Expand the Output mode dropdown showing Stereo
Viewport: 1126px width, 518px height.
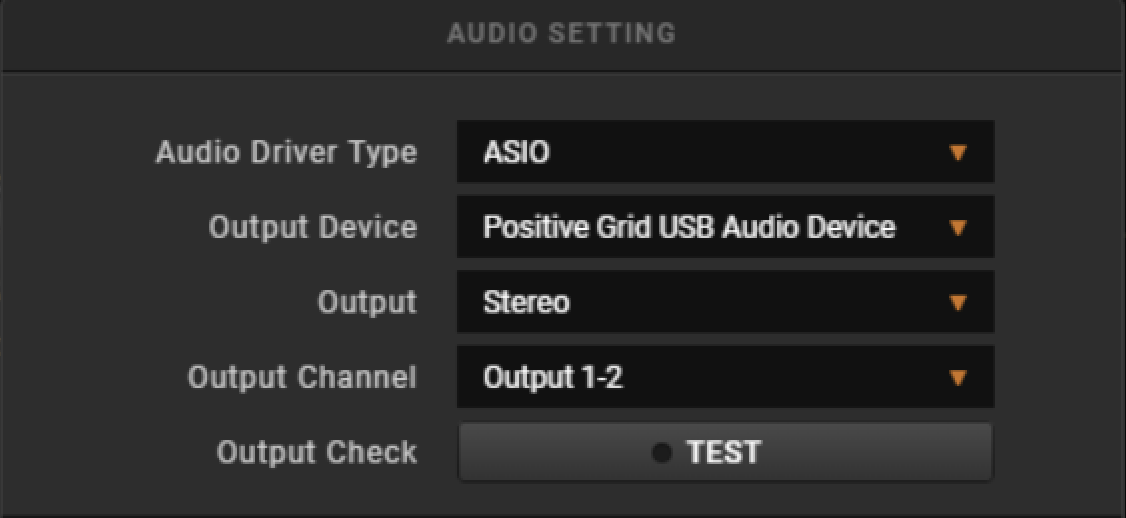point(725,302)
